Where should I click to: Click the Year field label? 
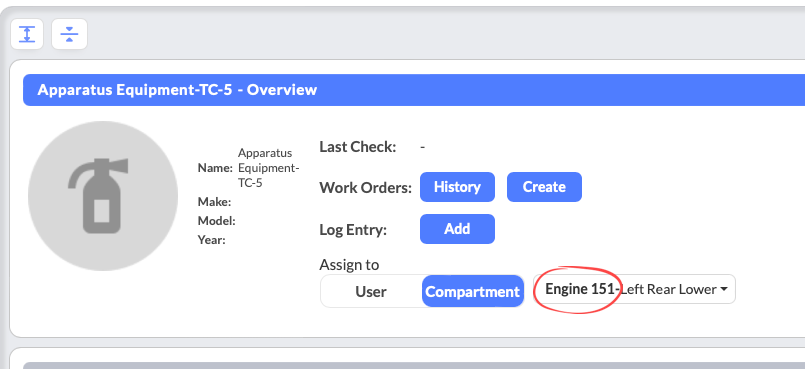click(212, 240)
